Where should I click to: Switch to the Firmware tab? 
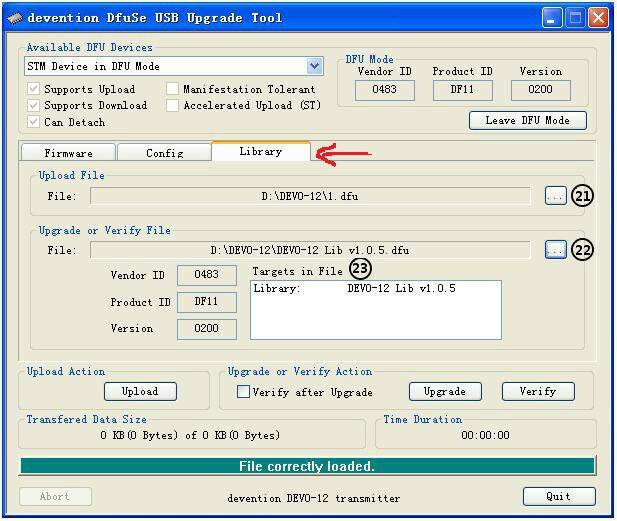coord(68,153)
